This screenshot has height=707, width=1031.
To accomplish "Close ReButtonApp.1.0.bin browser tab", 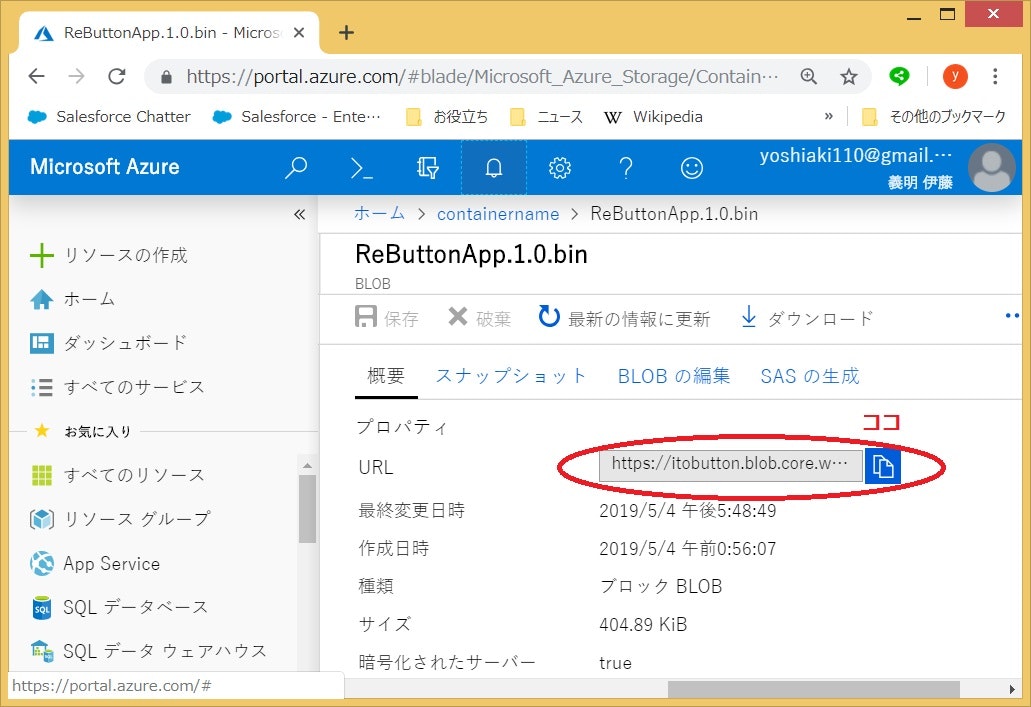I will pyautogui.click(x=299, y=32).
